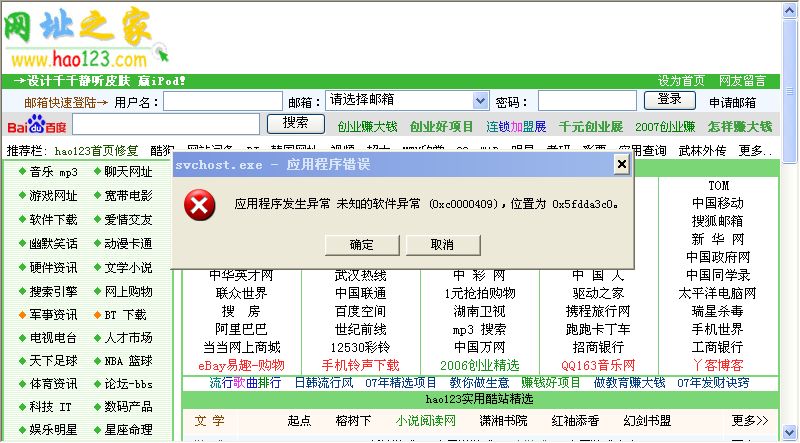
Task: Focus the 用户名 username field
Action: (x=223, y=101)
